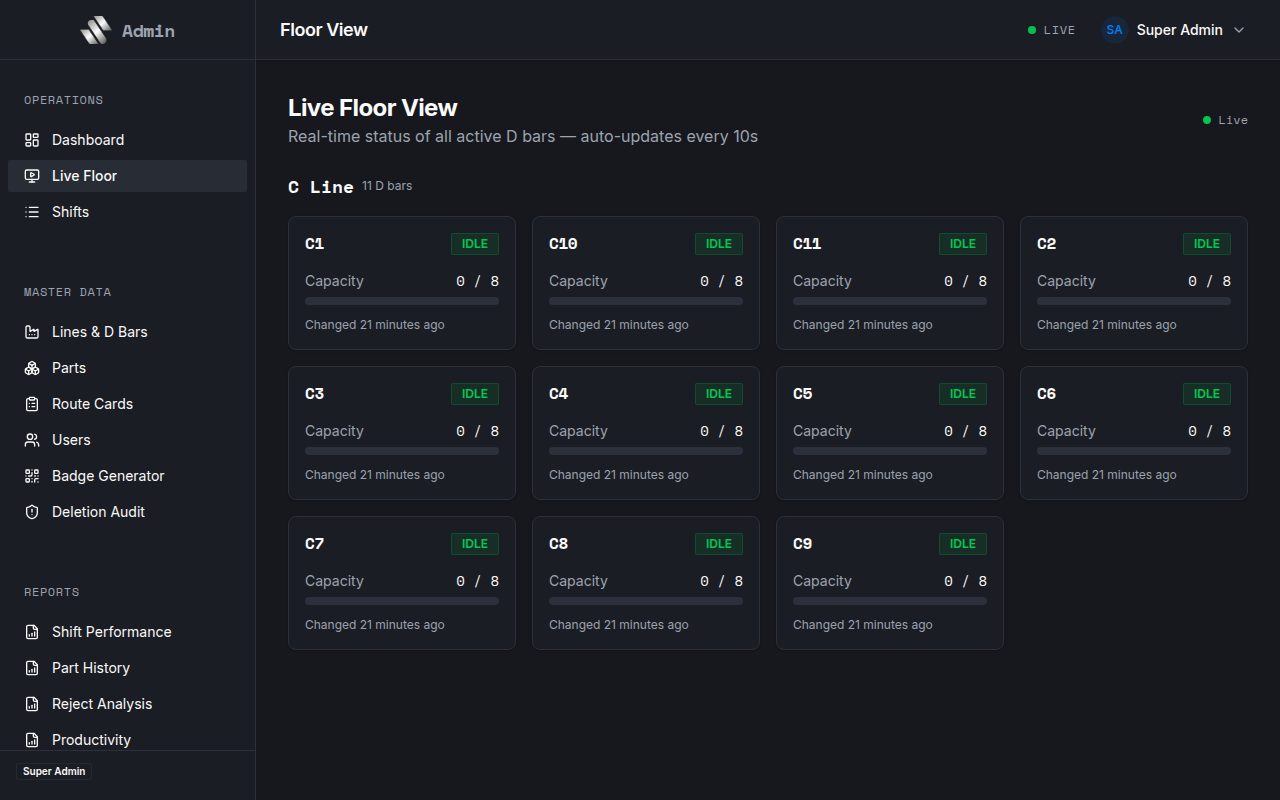Click the Badge Generator QR icon
1280x800 pixels.
tap(32, 476)
